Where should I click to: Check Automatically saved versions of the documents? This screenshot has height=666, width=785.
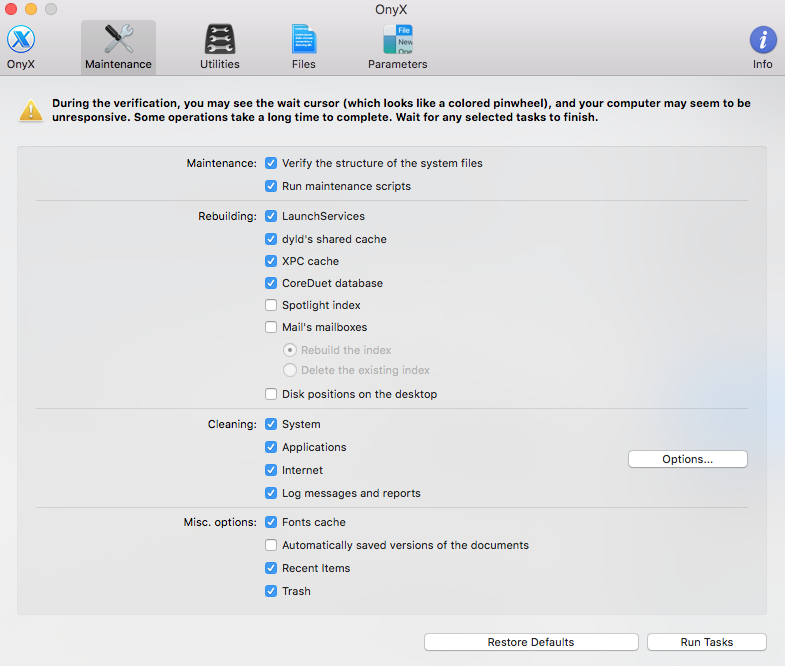click(271, 545)
